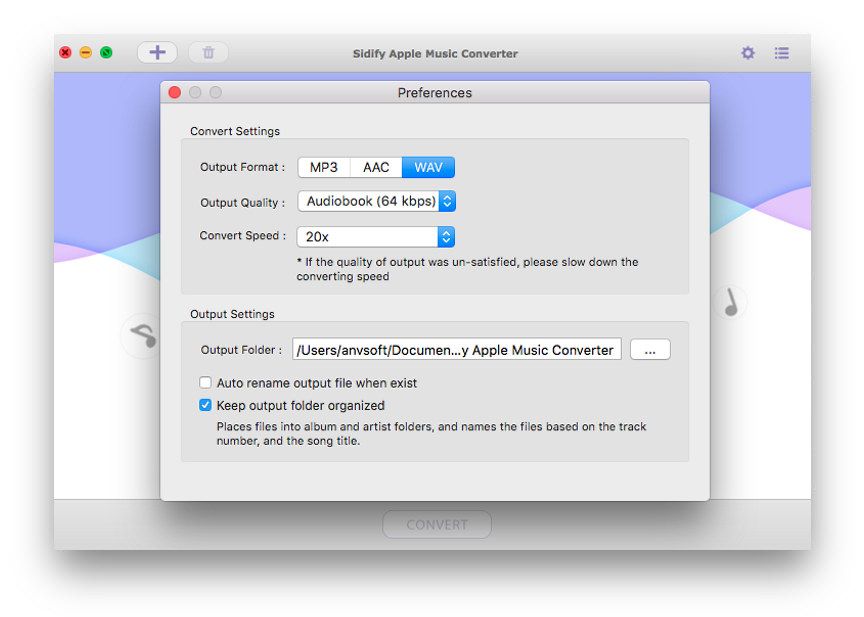The image size is (864, 617).
Task: Open the Convert Speed 20x dropdown
Action: [x=376, y=237]
